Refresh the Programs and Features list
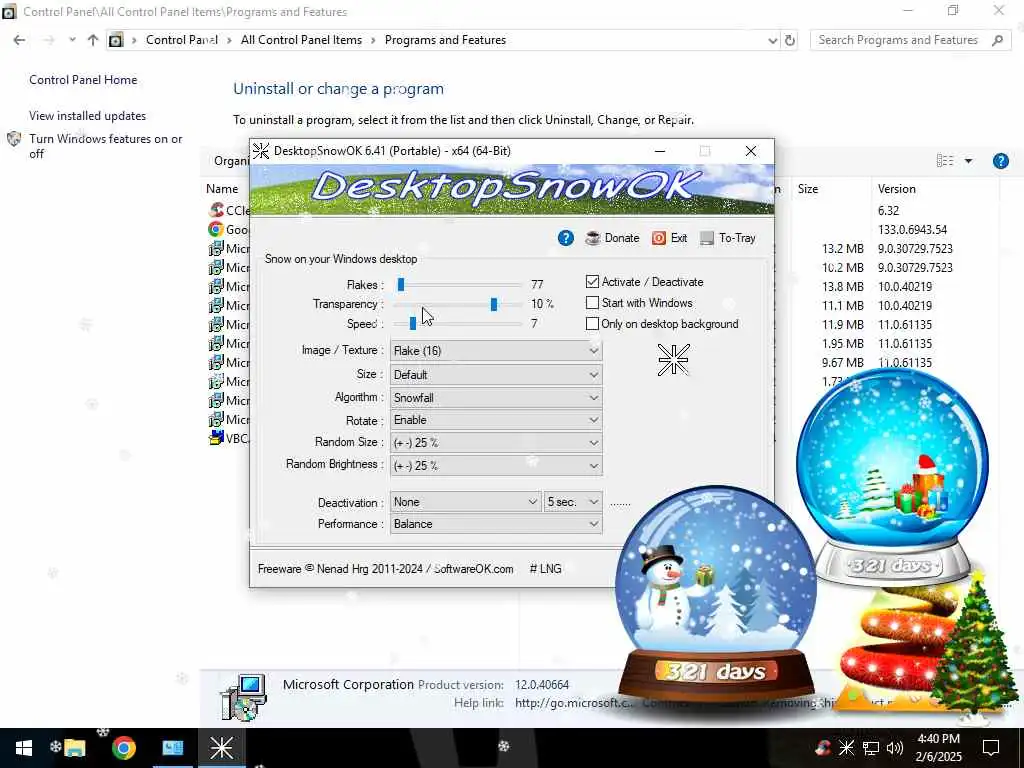 tap(790, 40)
